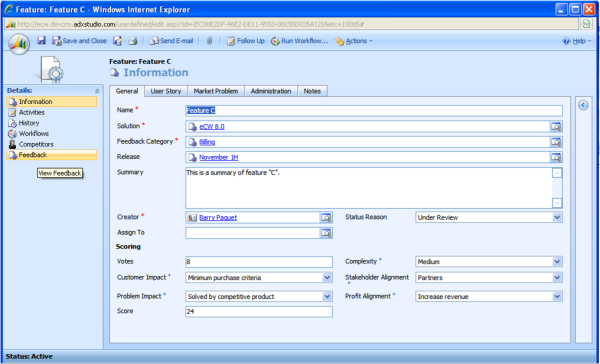The width and height of the screenshot is (600, 364).
Task: Click the browser address bar
Action: tap(291, 24)
